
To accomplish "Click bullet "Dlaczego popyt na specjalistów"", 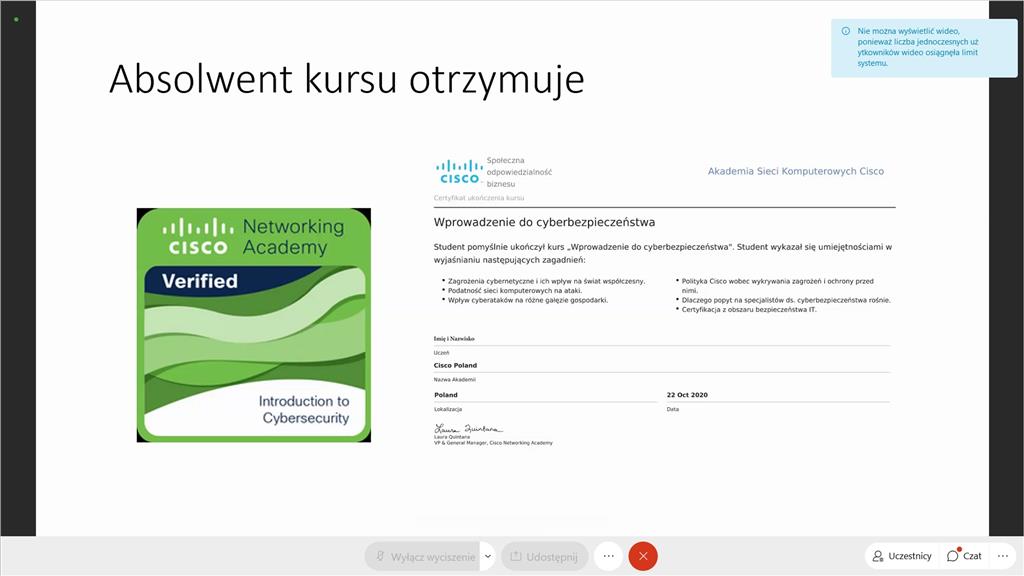I will [x=786, y=300].
